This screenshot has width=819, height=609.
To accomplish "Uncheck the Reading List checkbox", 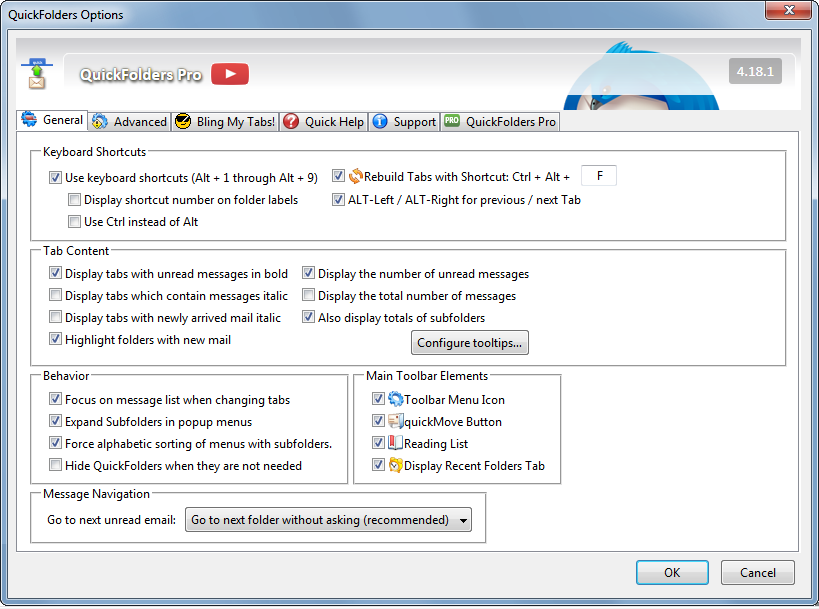I will point(378,443).
